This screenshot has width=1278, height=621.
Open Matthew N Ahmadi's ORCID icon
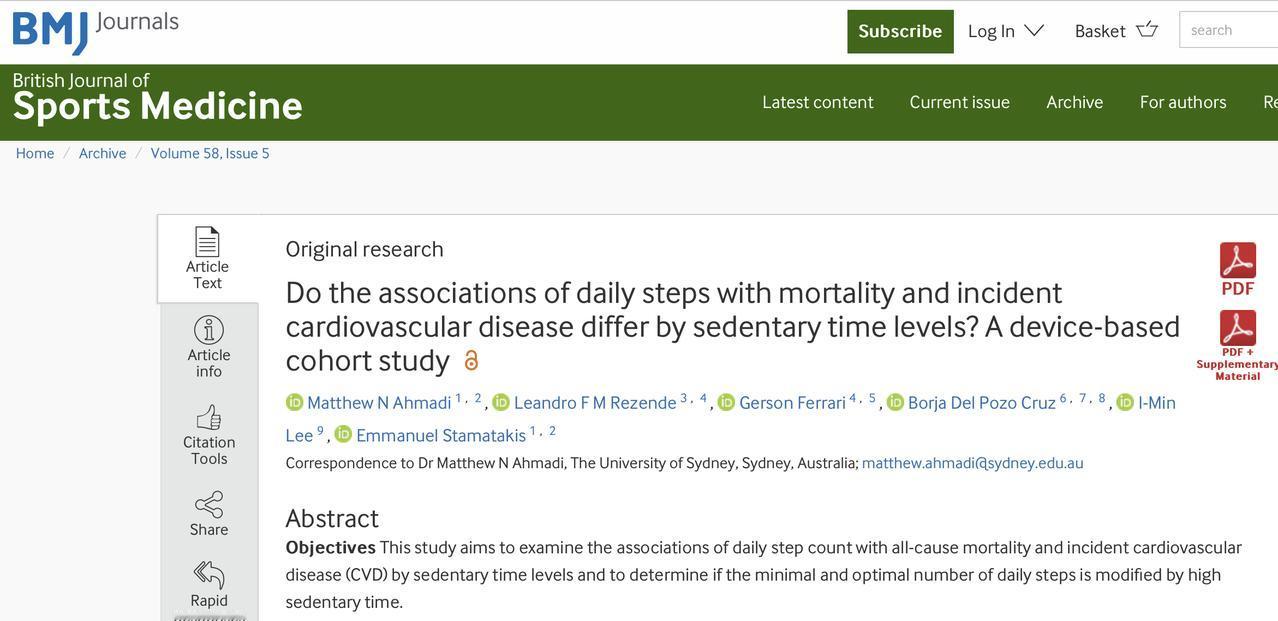click(294, 402)
